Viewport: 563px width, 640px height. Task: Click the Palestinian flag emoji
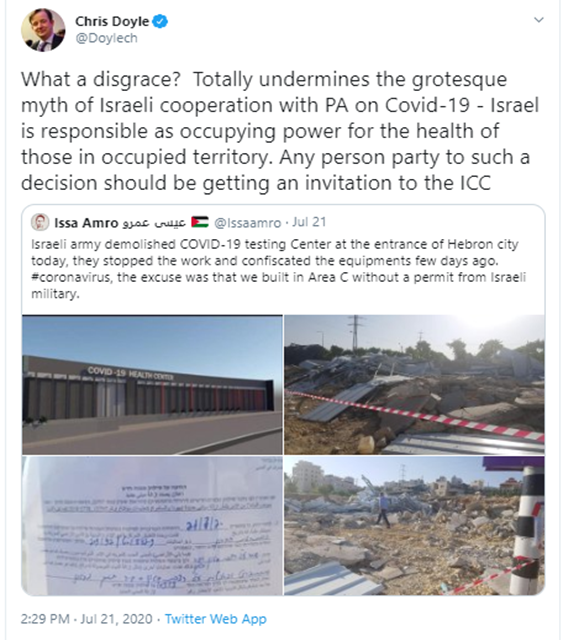tap(200, 222)
